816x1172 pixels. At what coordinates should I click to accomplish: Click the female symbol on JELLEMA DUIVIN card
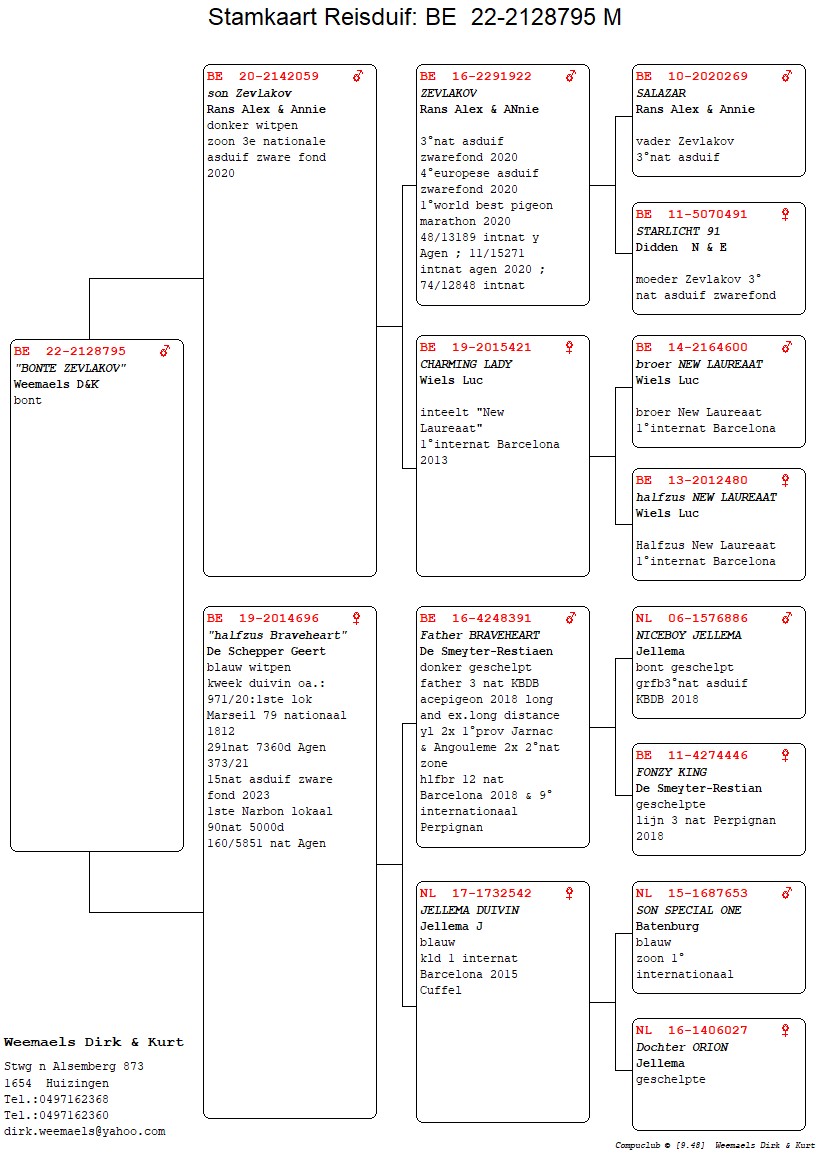[x=570, y=893]
